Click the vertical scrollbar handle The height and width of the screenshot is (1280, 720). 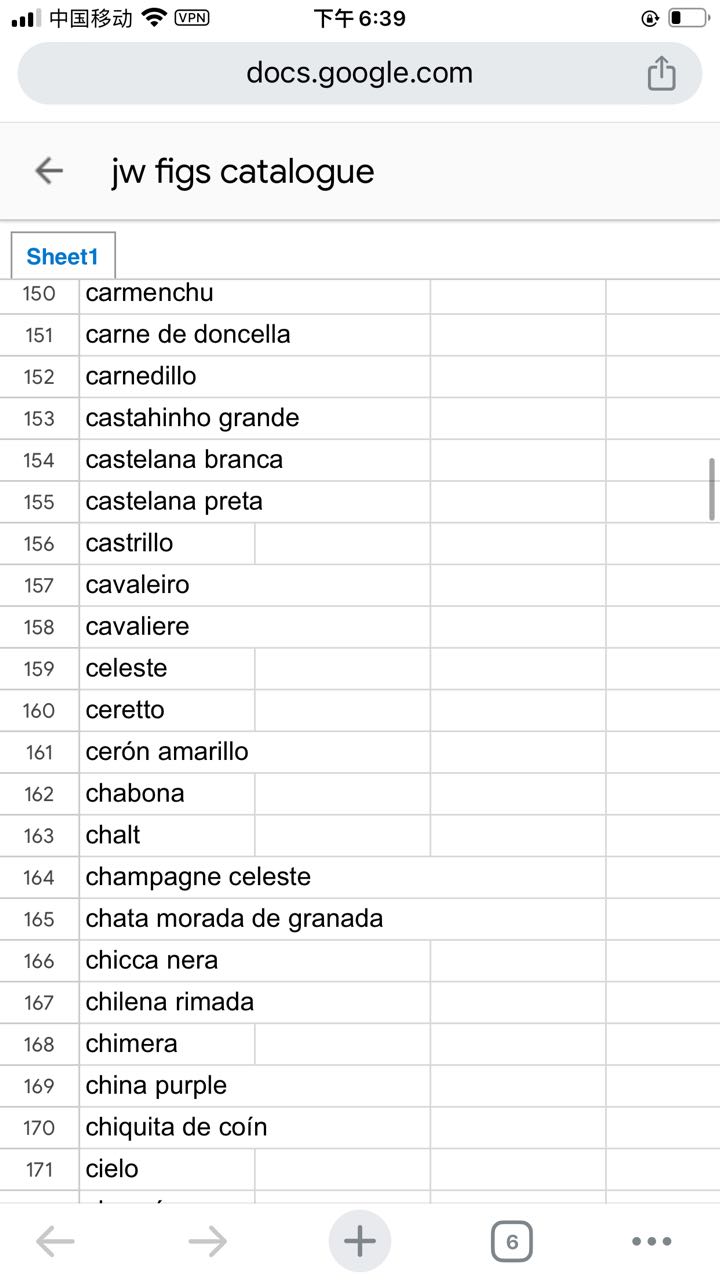[711, 489]
